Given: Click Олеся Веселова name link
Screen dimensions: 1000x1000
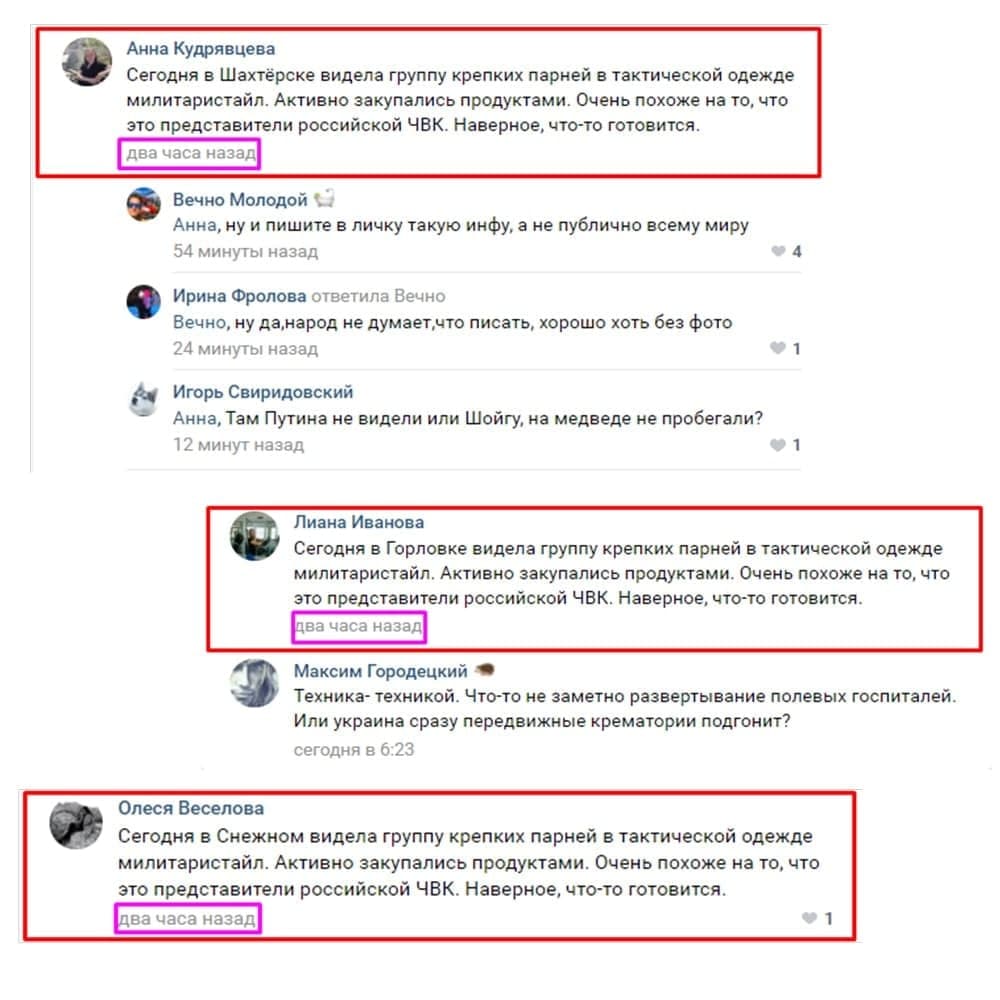Looking at the screenshot, I should [191, 809].
